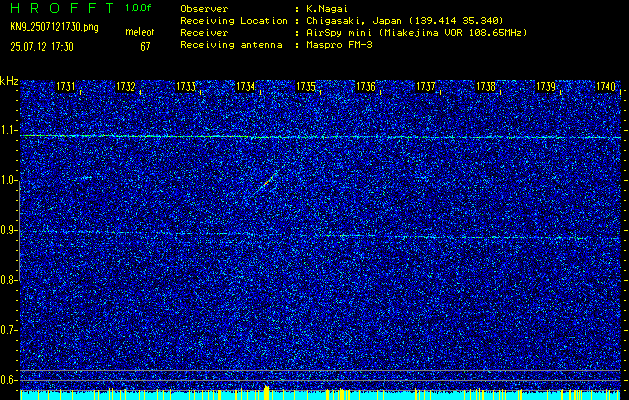Click the 1733 time marker
The image size is (629, 400).
[186, 86]
